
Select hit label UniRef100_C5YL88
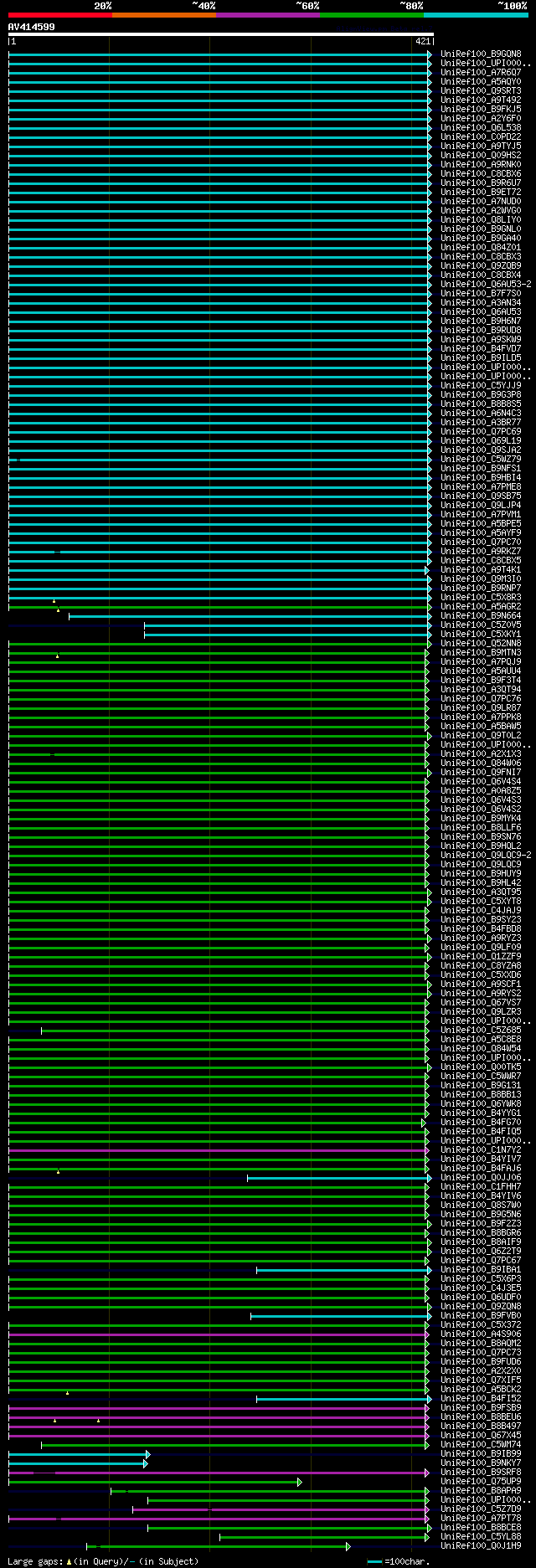click(x=481, y=1537)
